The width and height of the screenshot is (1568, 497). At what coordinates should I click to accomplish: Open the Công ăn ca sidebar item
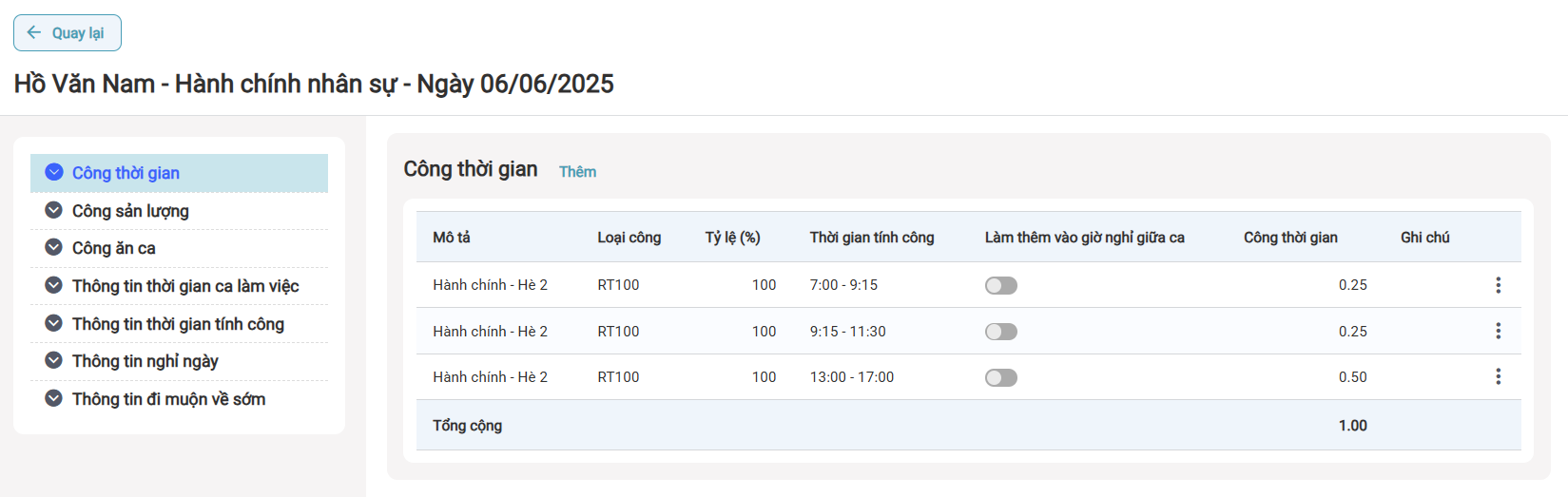113,248
